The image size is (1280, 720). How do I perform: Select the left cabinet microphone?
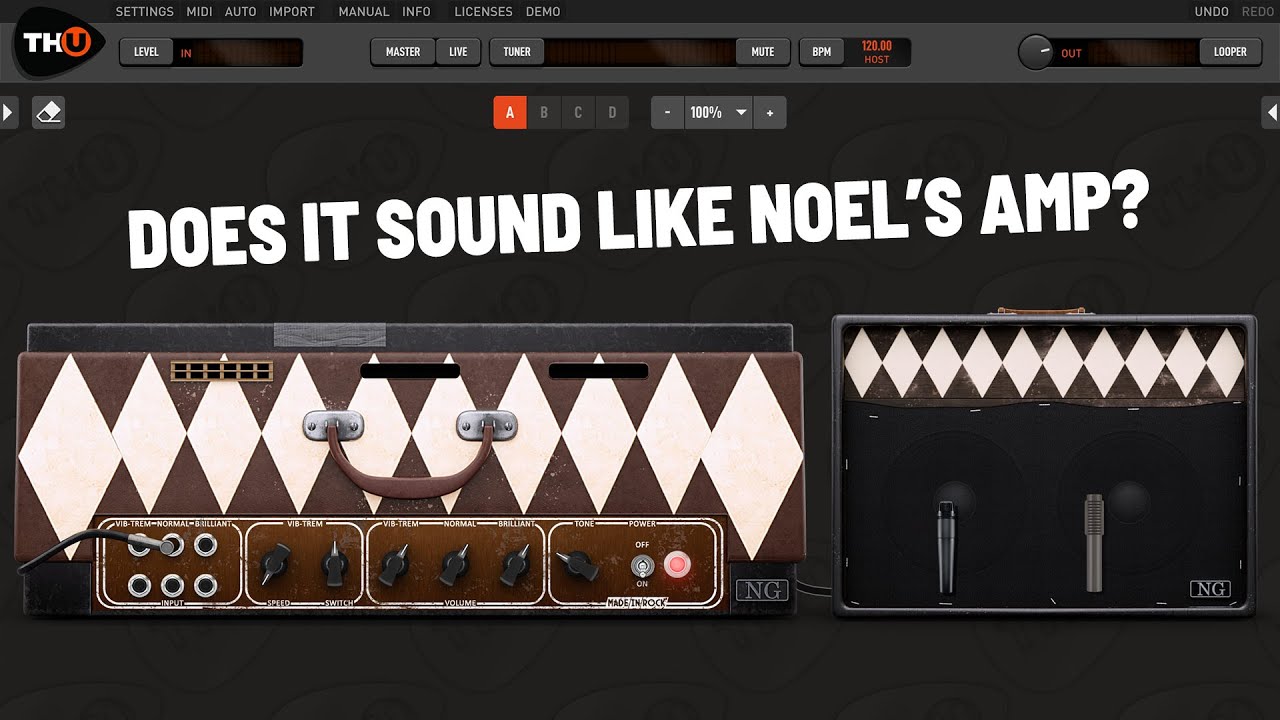coord(945,547)
